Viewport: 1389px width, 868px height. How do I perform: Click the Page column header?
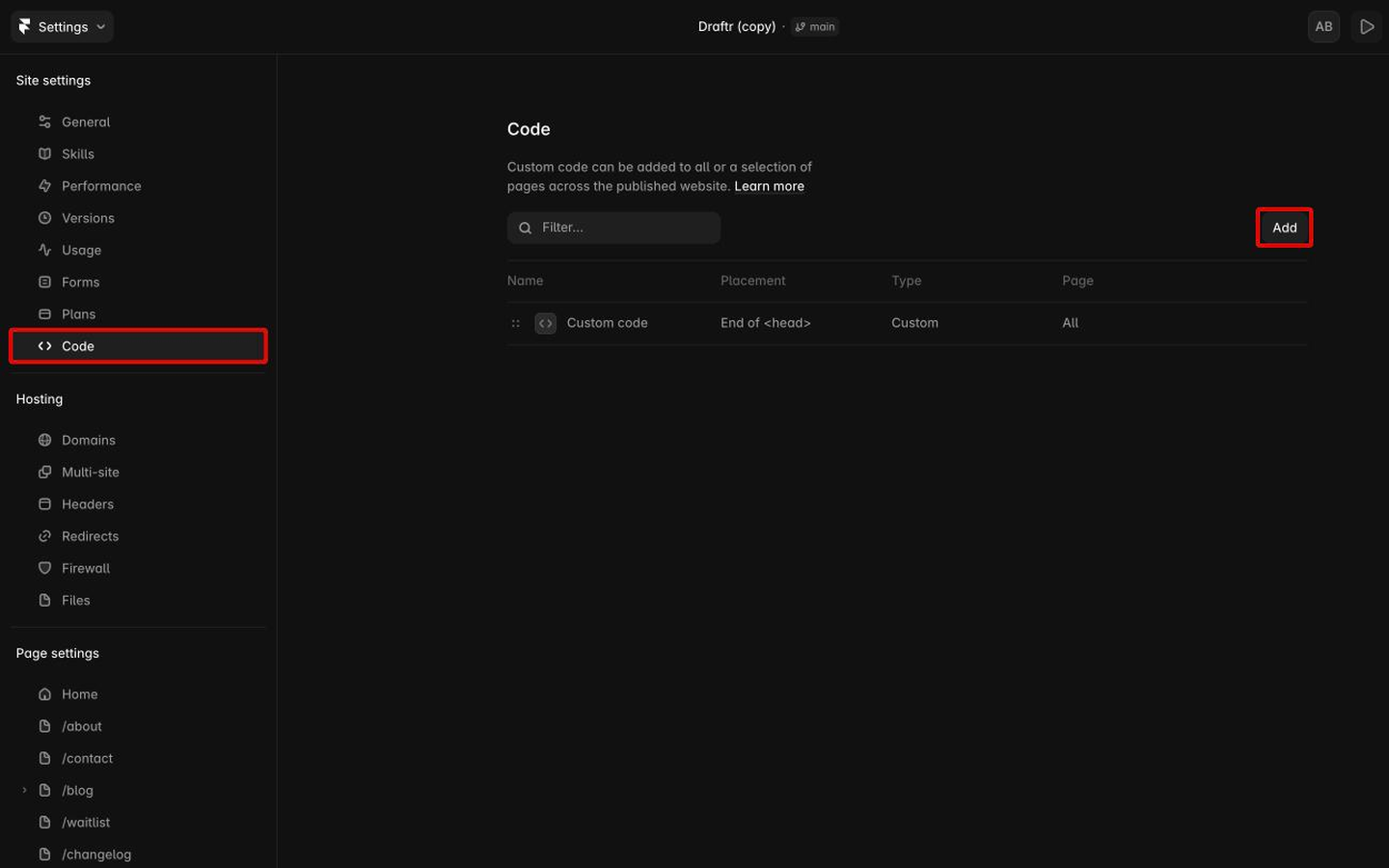pyautogui.click(x=1077, y=281)
